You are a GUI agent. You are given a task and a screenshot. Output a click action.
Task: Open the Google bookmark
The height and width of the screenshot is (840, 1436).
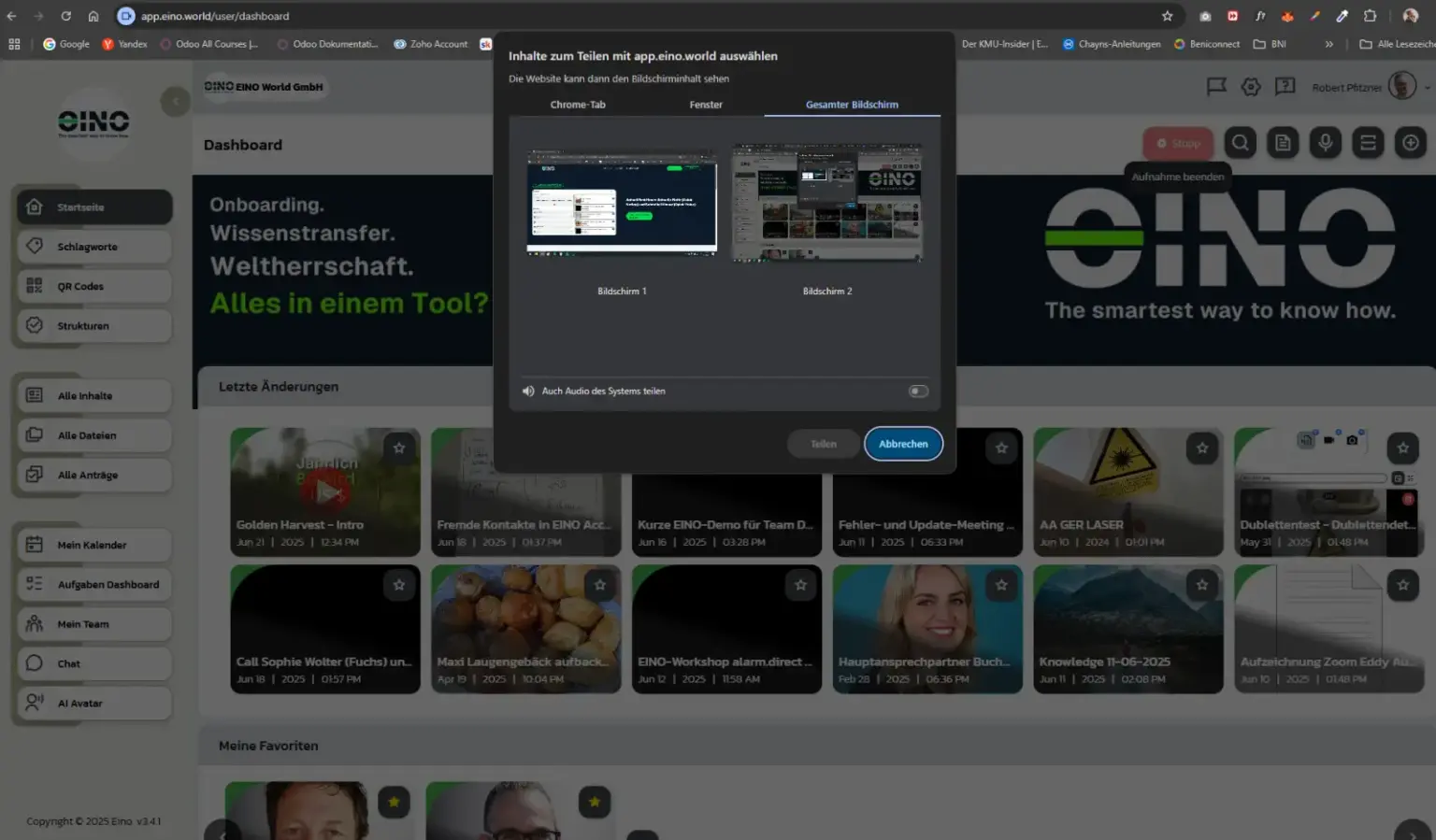(66, 44)
